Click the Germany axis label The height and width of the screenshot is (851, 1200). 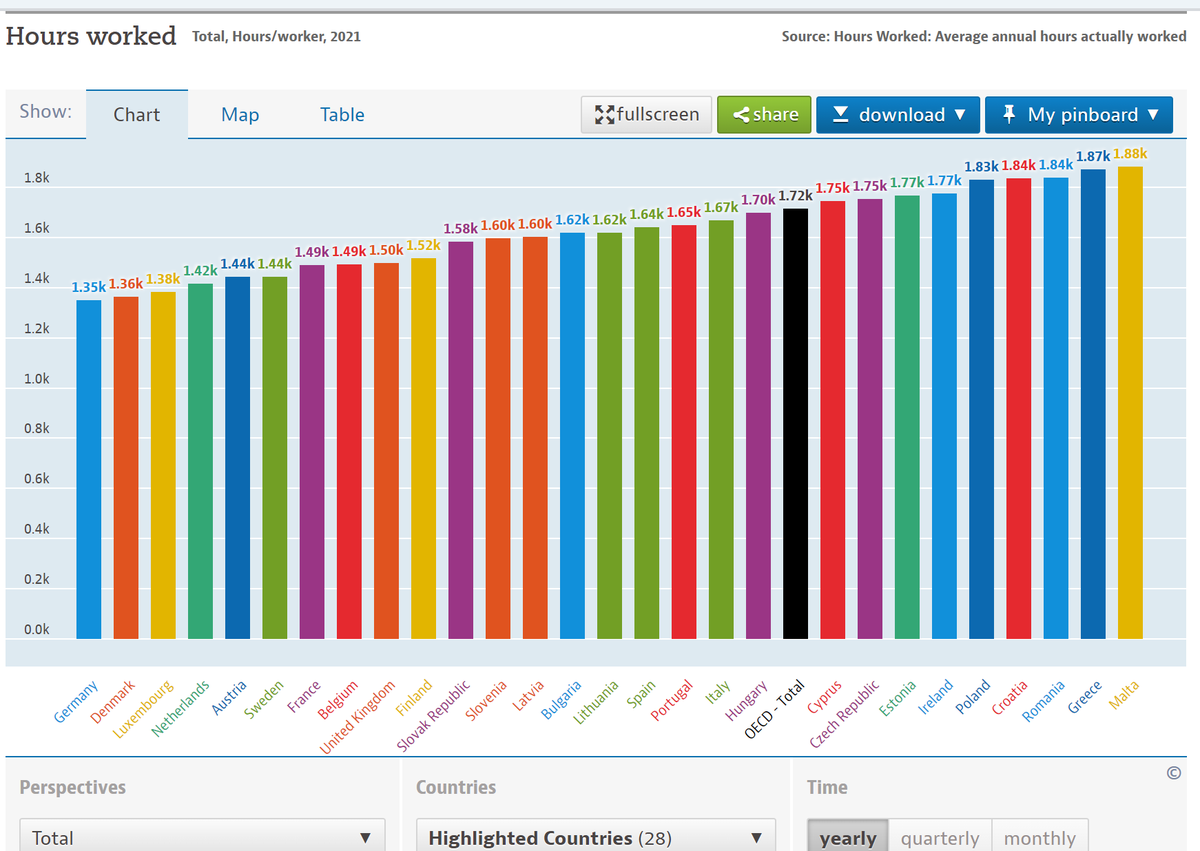pos(77,701)
